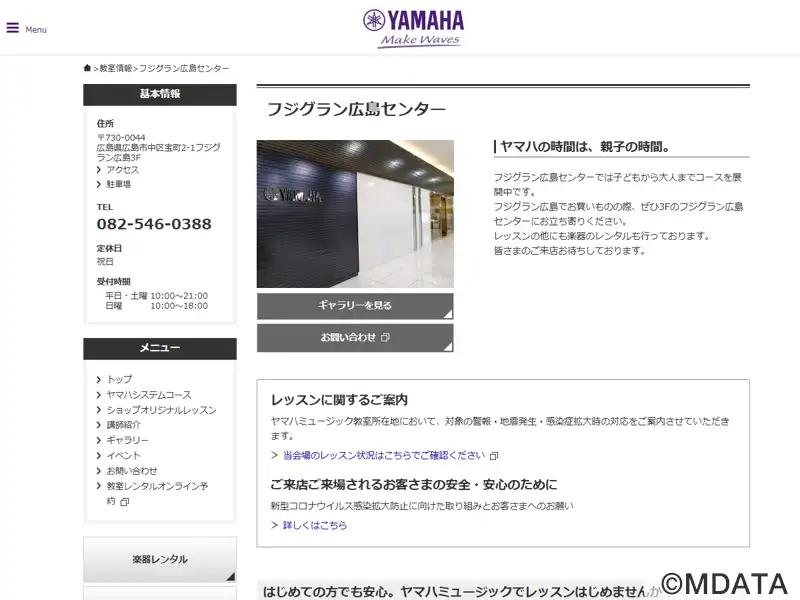Screen dimensions: 800x600
Task: Click external icon after lesson status link
Action: (494, 456)
